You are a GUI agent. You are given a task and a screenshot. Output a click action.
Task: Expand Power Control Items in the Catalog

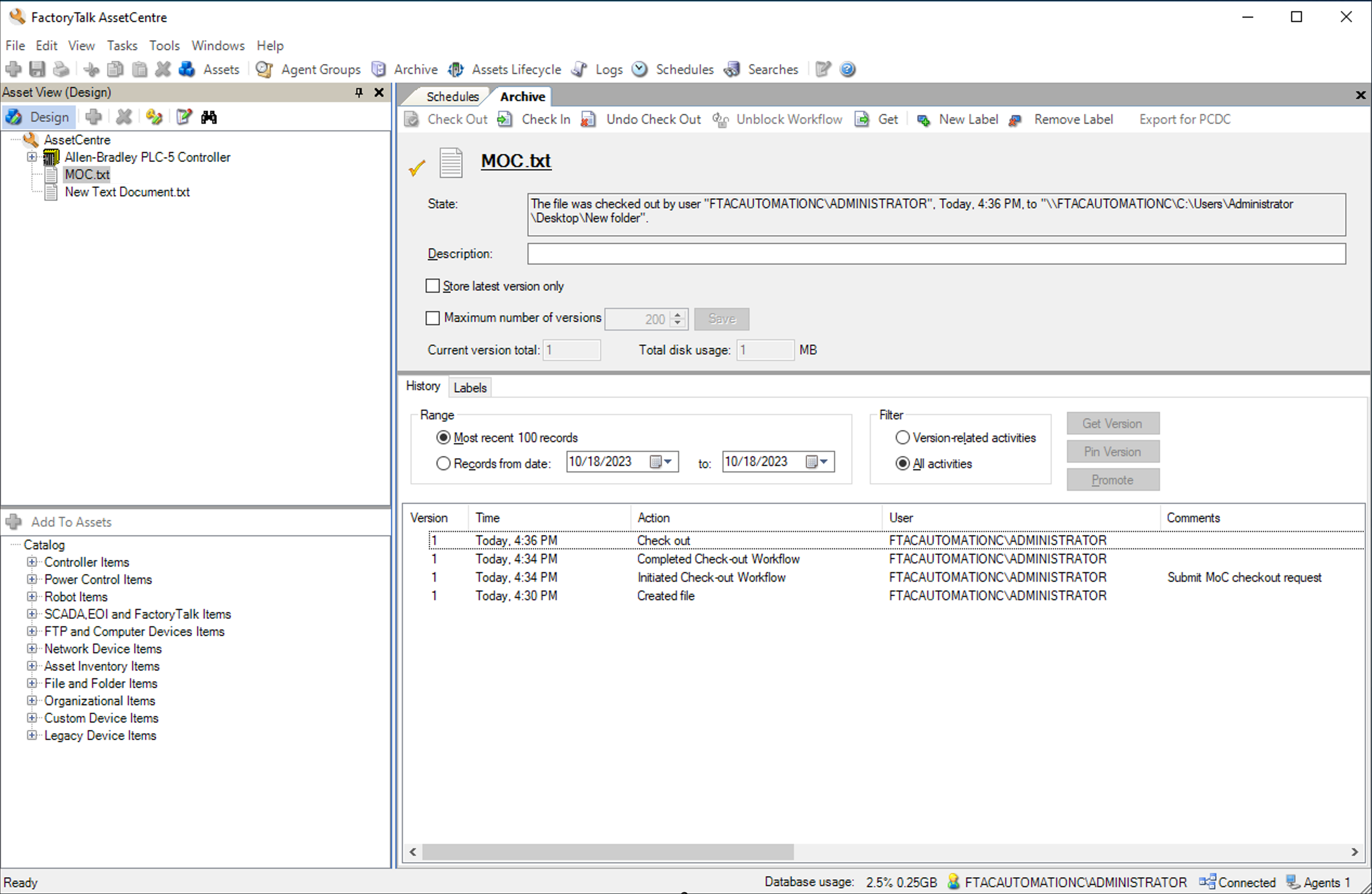pos(32,579)
